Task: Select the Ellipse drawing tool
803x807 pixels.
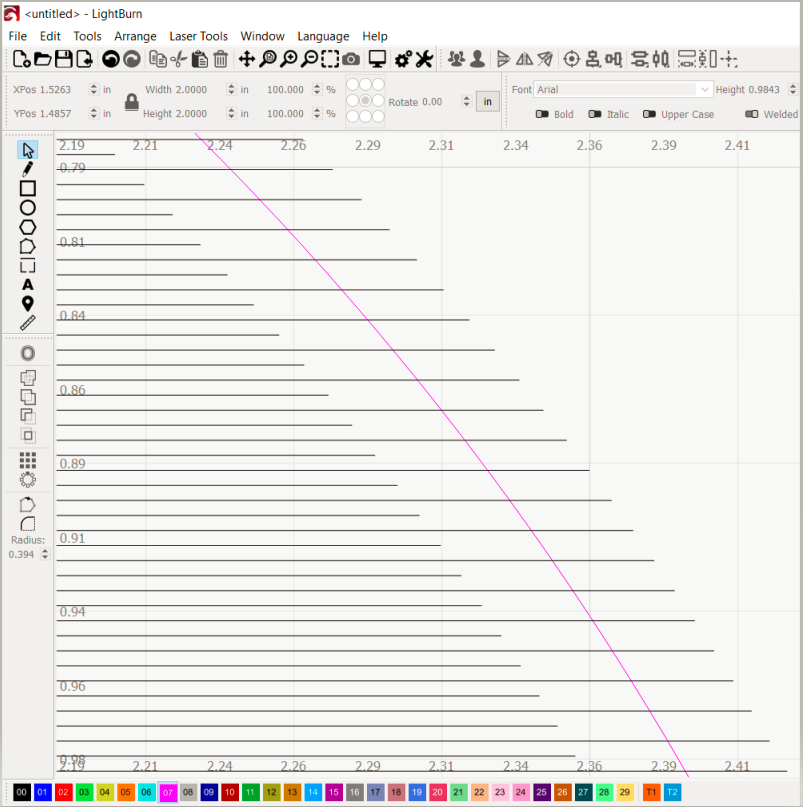Action: coord(28,208)
